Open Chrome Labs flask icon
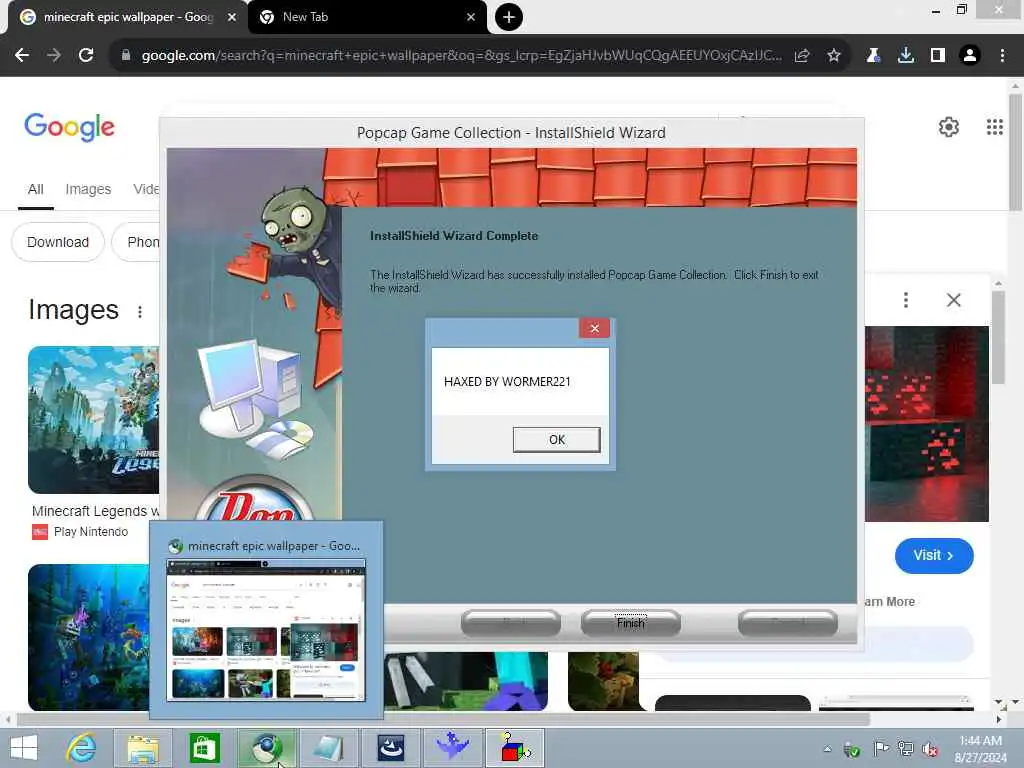The height and width of the screenshot is (768, 1024). click(x=873, y=56)
